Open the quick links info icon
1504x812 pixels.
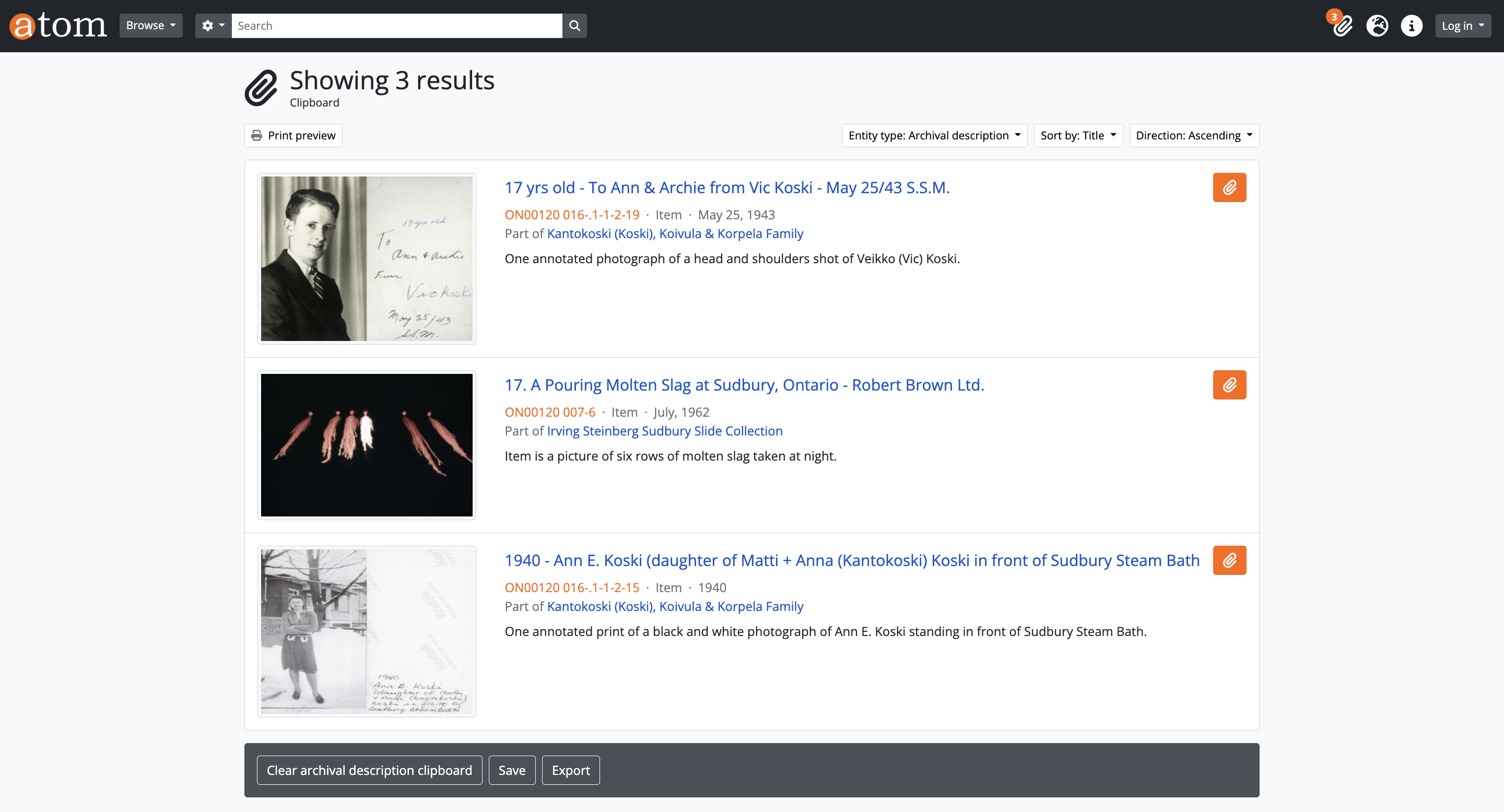pos(1411,26)
